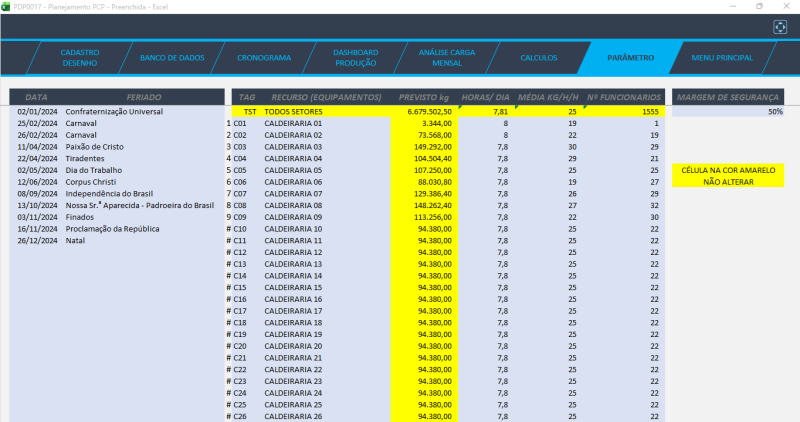This screenshot has height=422, width=800.
Task: Restore down the Excel window
Action: (x=759, y=6)
